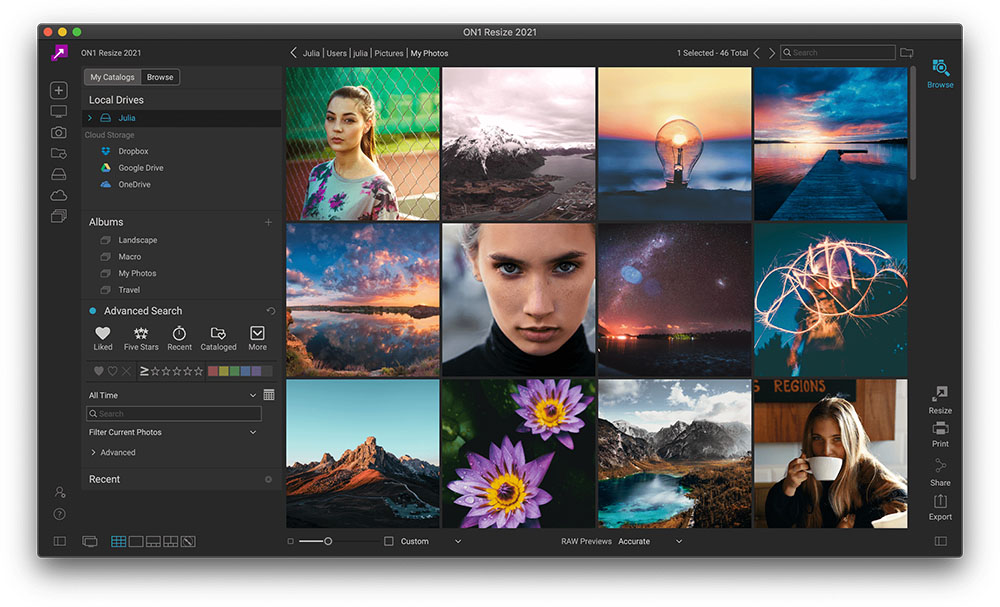1000x607 pixels.
Task: Click Pictures in the breadcrumb path
Action: coord(388,53)
